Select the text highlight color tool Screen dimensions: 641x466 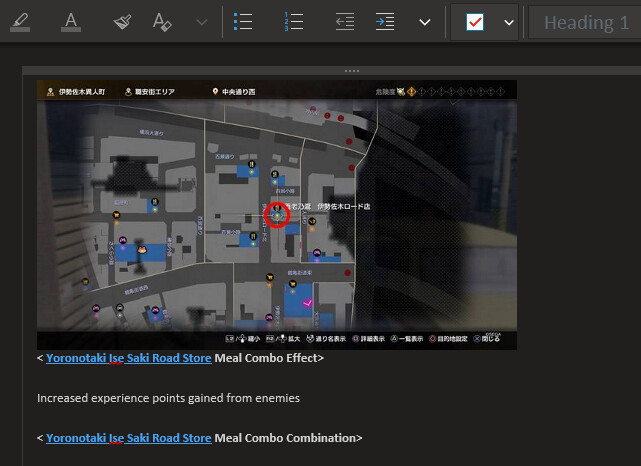coord(20,22)
